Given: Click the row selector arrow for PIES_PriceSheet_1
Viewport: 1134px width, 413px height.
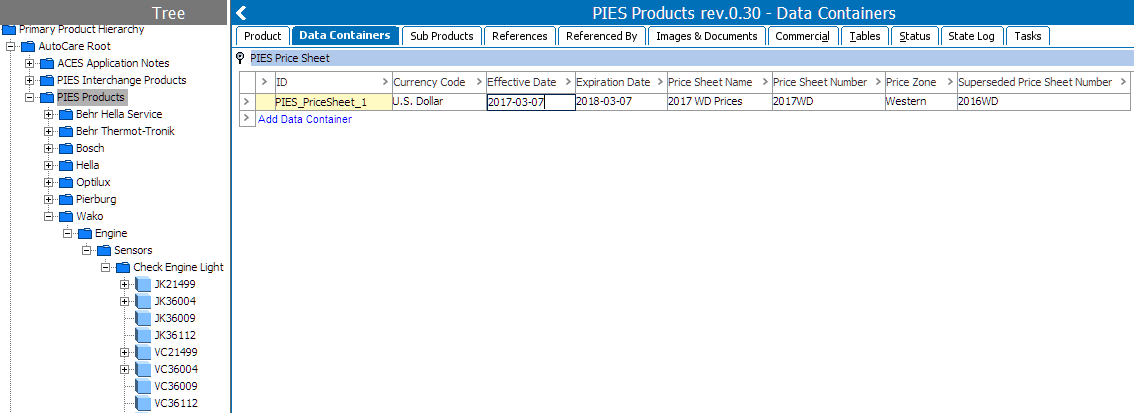Looking at the screenshot, I should tap(247, 102).
